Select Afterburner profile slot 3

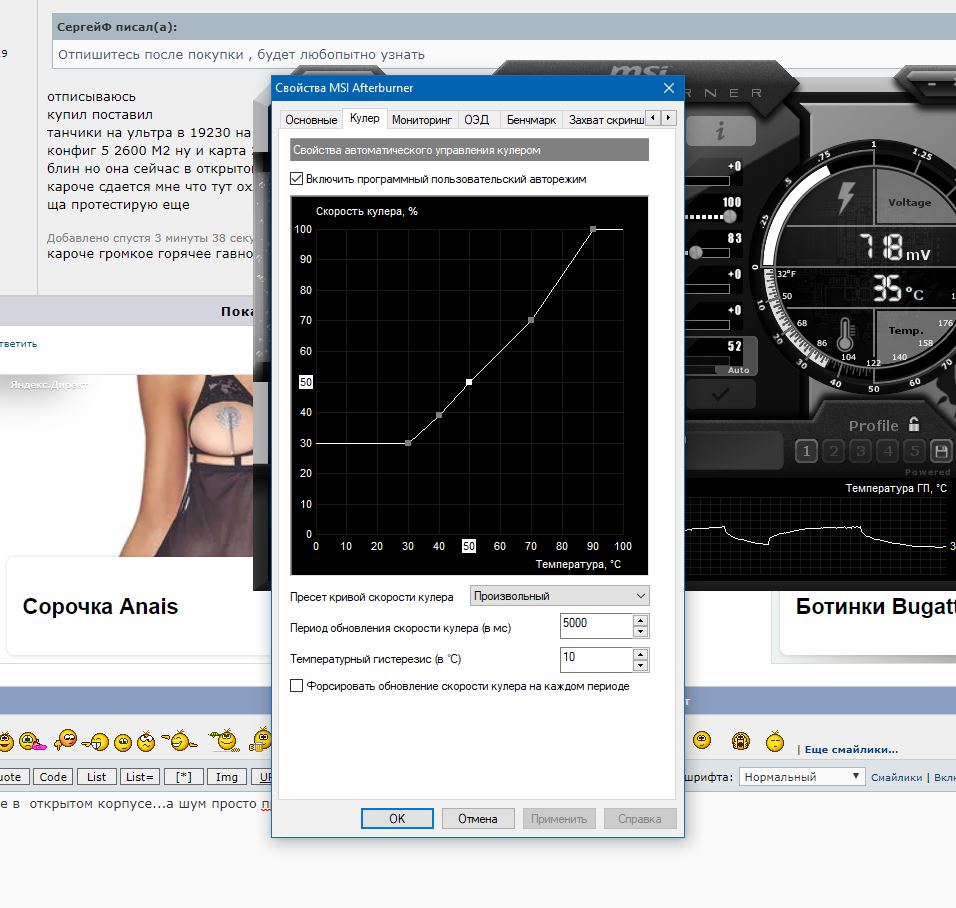[860, 451]
